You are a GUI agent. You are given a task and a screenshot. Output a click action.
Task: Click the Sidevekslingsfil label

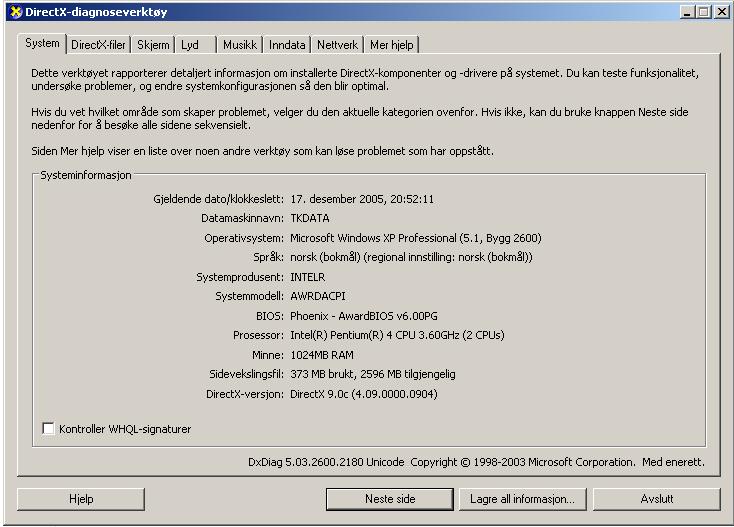point(247,374)
